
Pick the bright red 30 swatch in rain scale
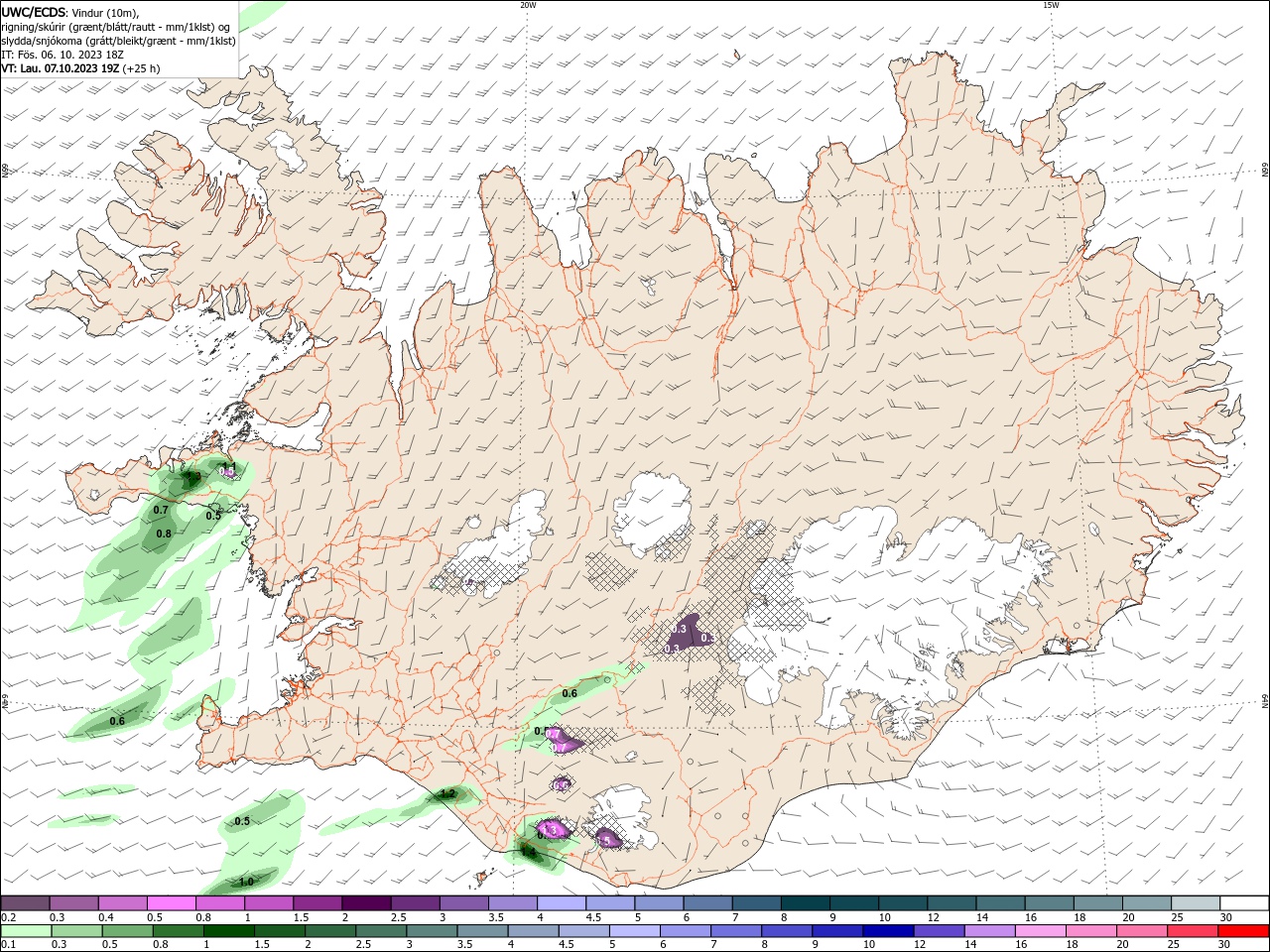[x=1242, y=931]
